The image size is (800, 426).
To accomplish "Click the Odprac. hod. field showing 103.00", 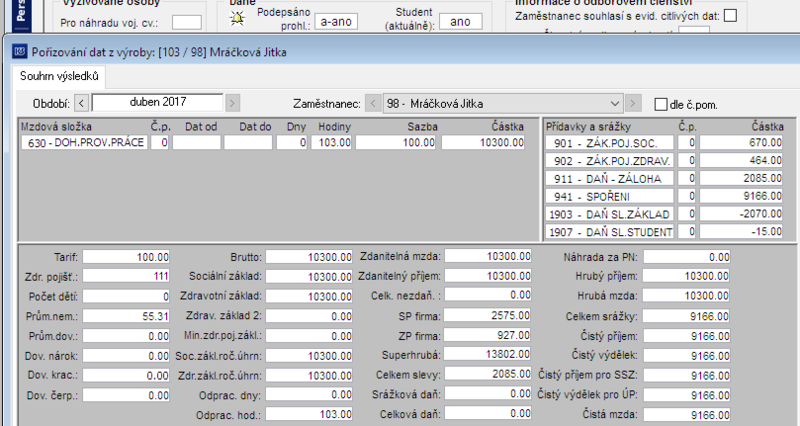I will click(x=309, y=414).
